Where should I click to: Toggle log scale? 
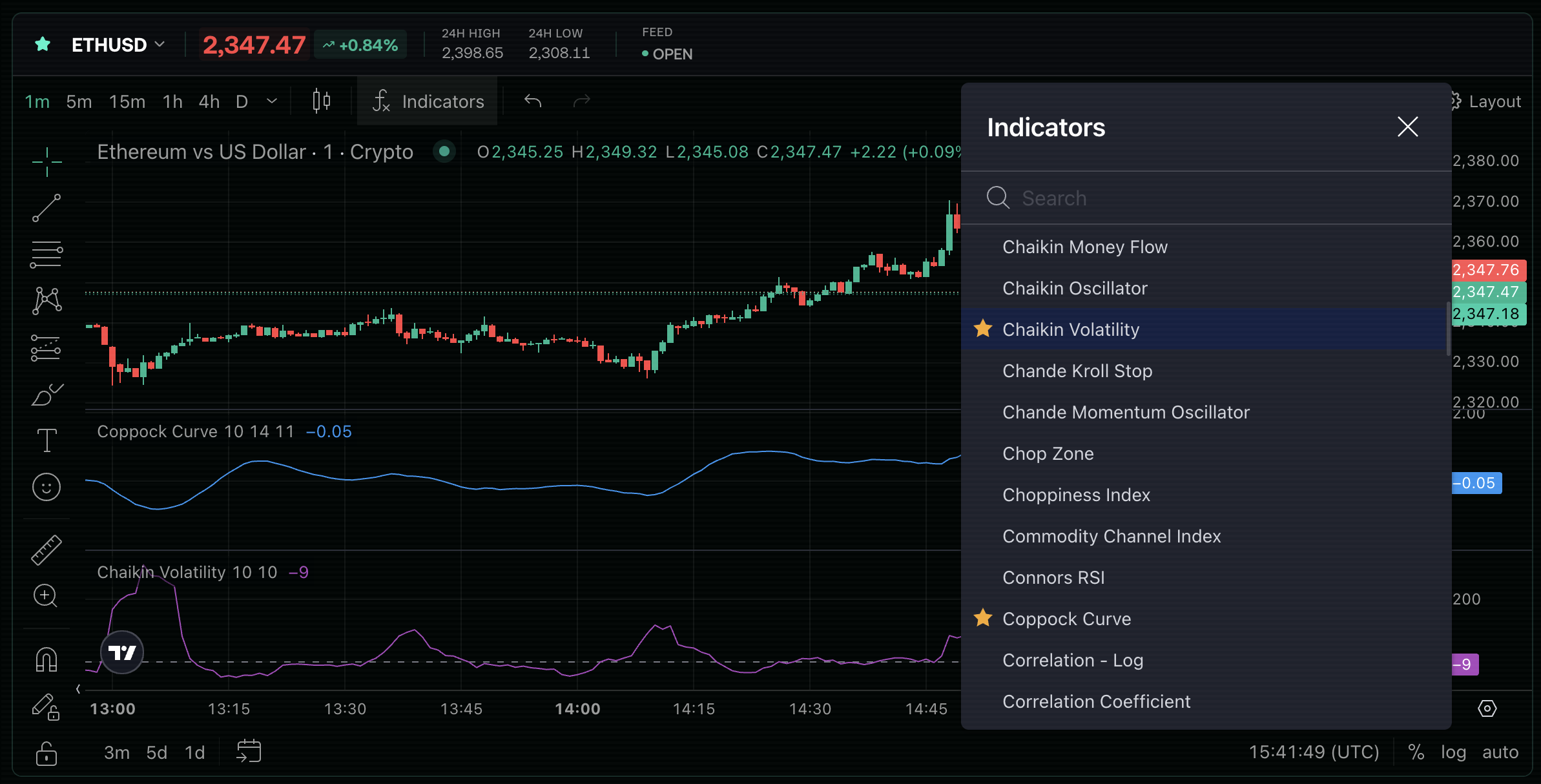pos(1453,752)
